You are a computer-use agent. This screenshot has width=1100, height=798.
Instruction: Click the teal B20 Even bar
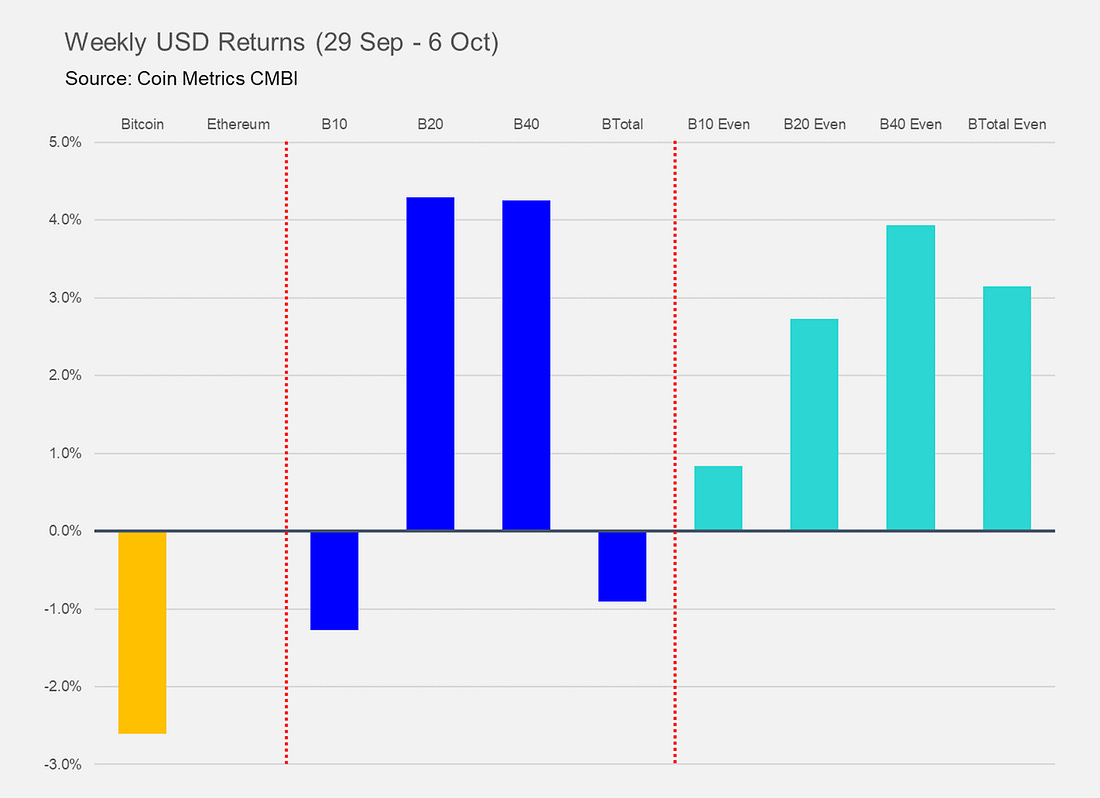click(x=814, y=425)
